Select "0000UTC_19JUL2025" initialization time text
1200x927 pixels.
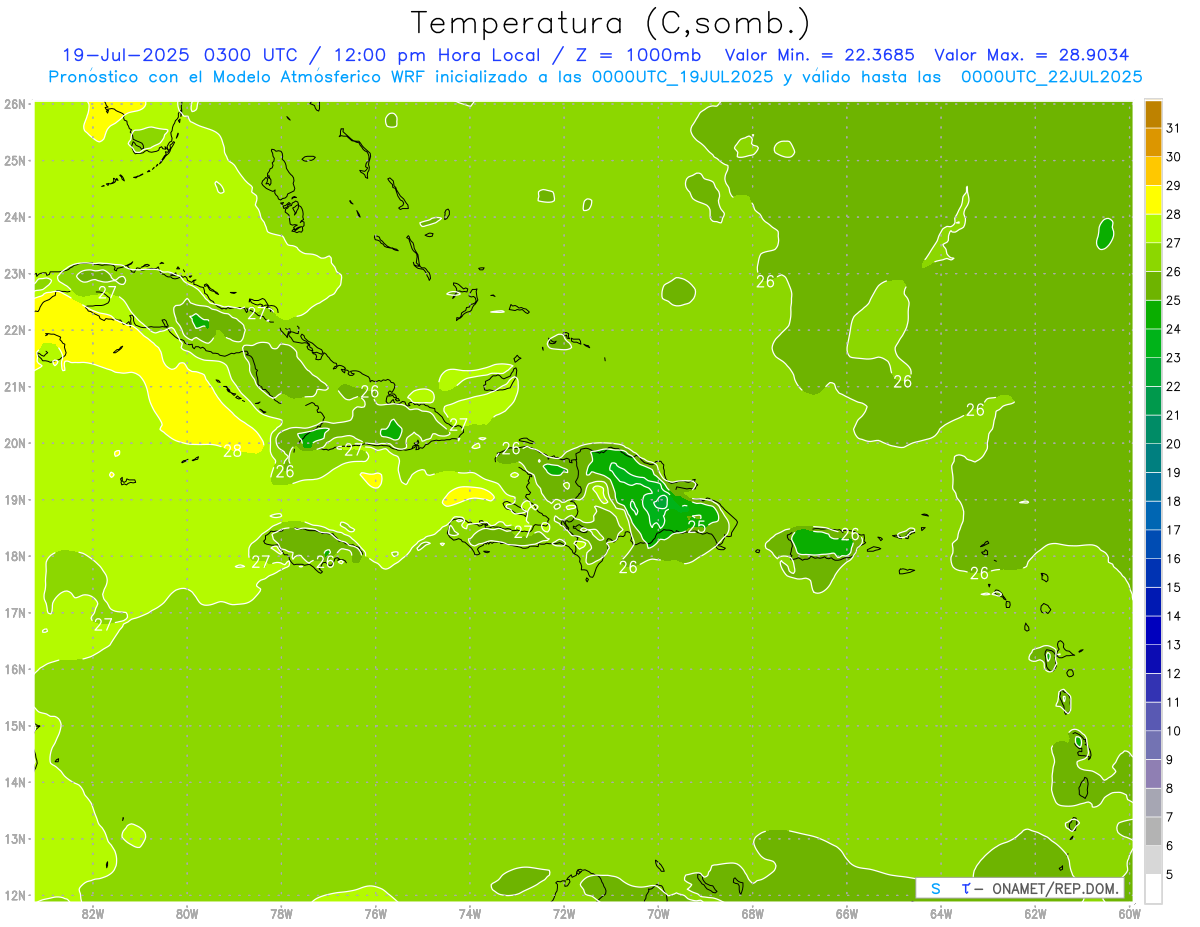pyautogui.click(x=683, y=77)
